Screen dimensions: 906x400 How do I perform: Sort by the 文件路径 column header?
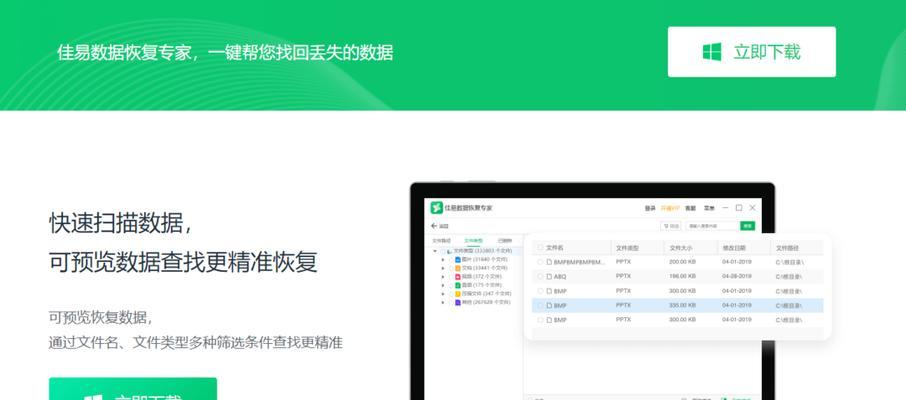click(x=788, y=248)
